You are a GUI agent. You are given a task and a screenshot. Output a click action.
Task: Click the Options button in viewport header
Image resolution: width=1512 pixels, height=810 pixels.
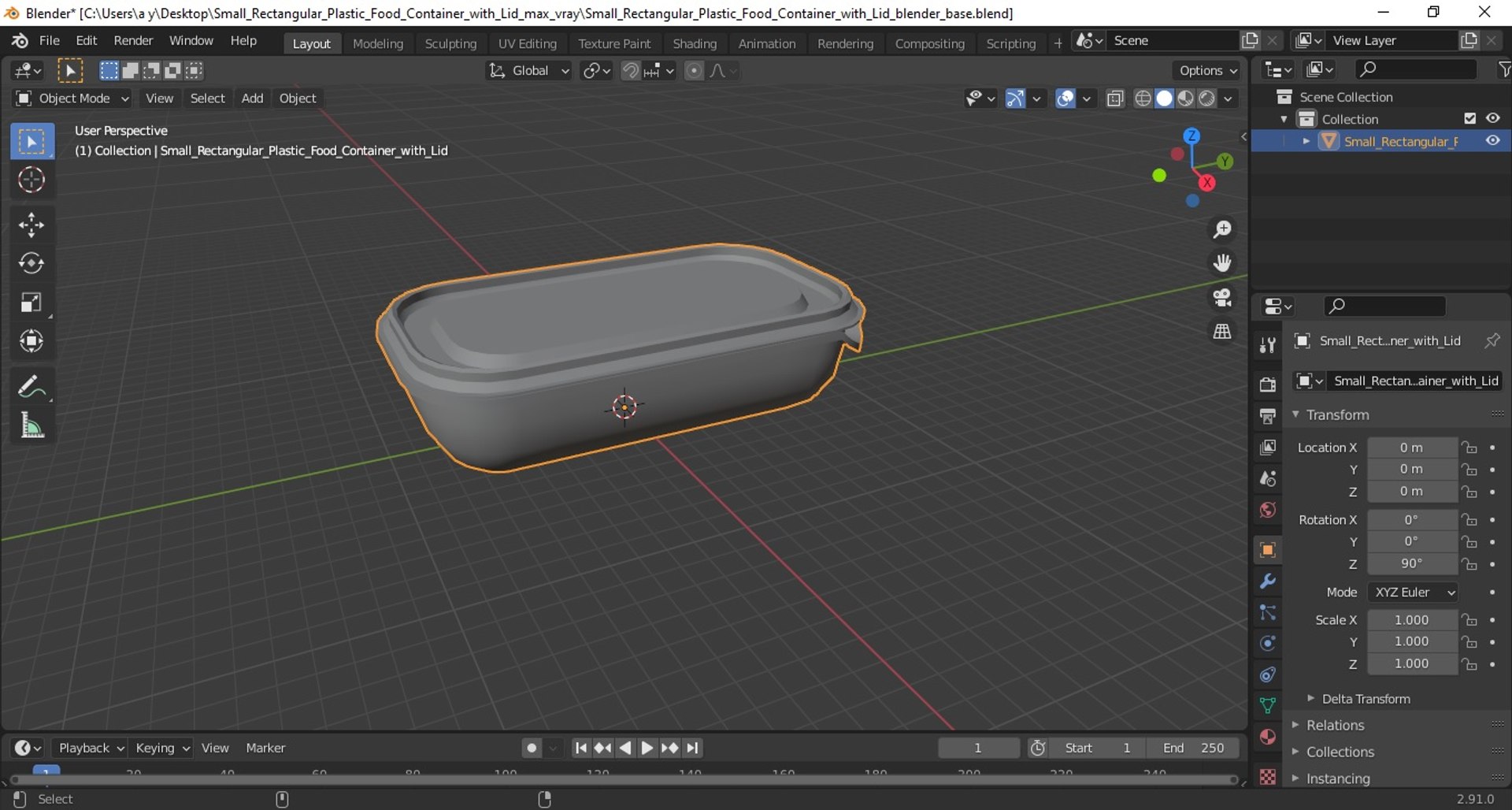click(x=1206, y=71)
